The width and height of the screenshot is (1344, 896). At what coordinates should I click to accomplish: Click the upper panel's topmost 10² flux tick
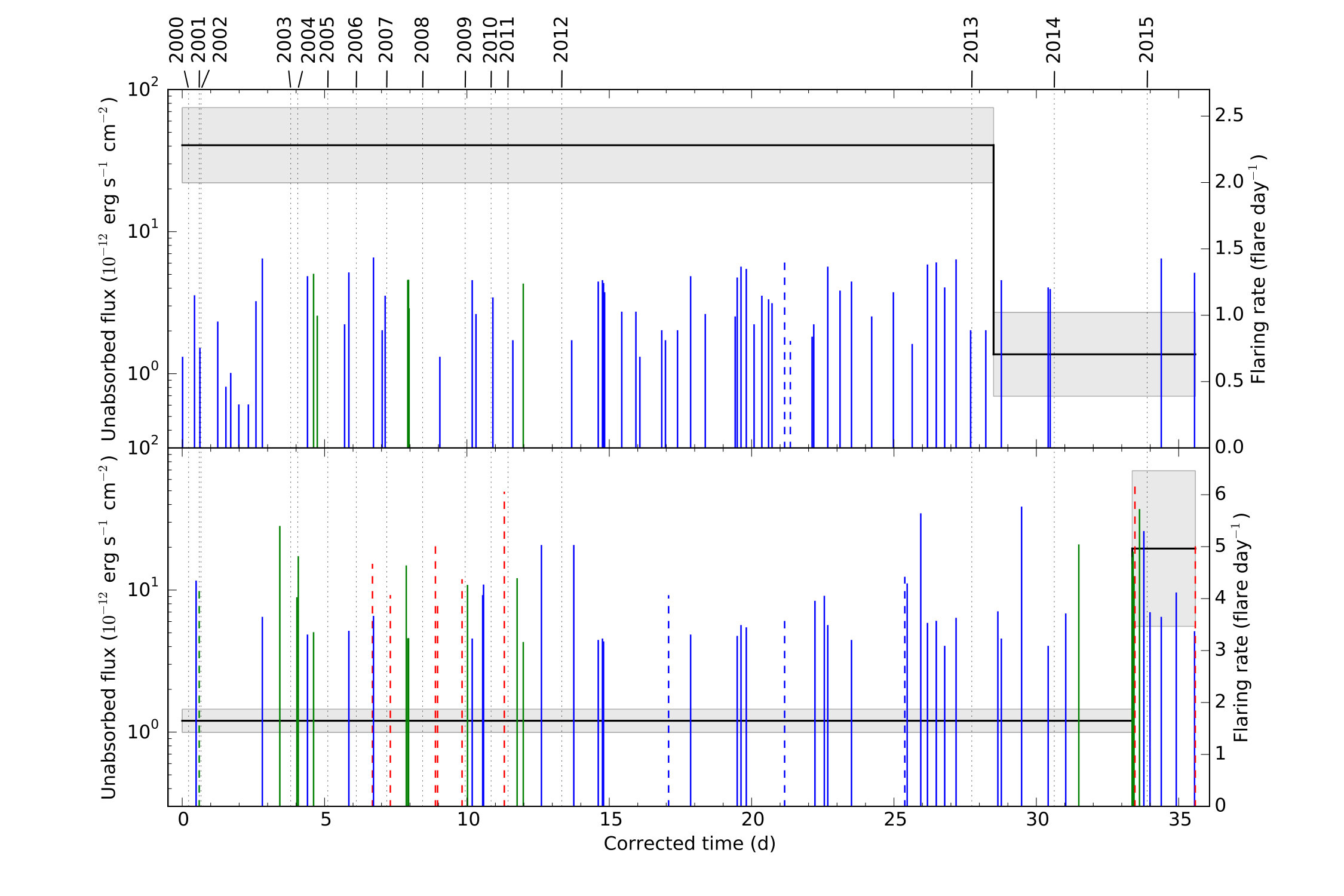[x=144, y=89]
